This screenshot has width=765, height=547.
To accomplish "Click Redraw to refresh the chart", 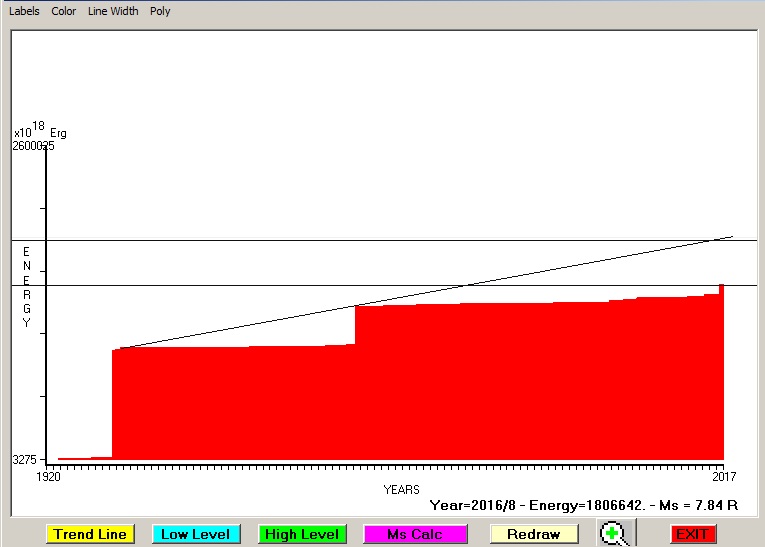I will [533, 534].
